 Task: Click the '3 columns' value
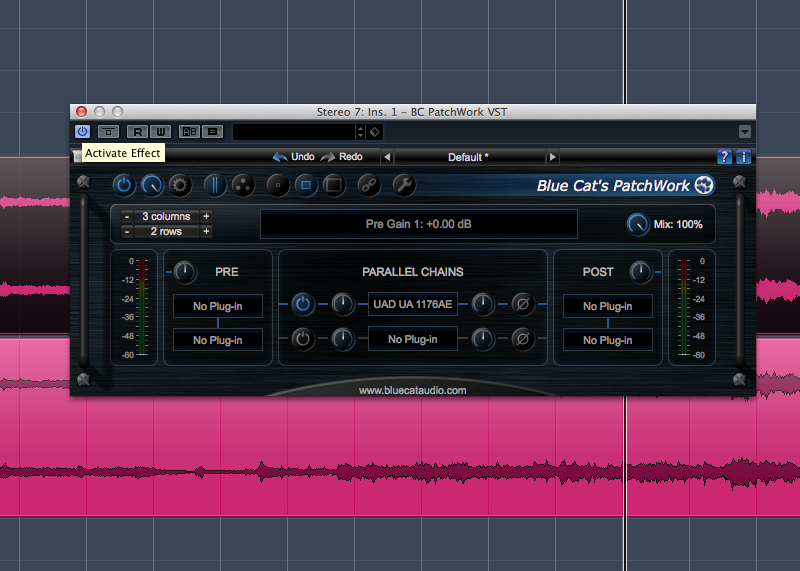[166, 216]
